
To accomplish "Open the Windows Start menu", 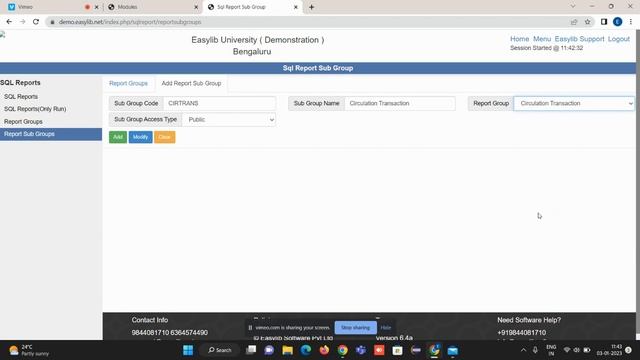I will point(188,350).
